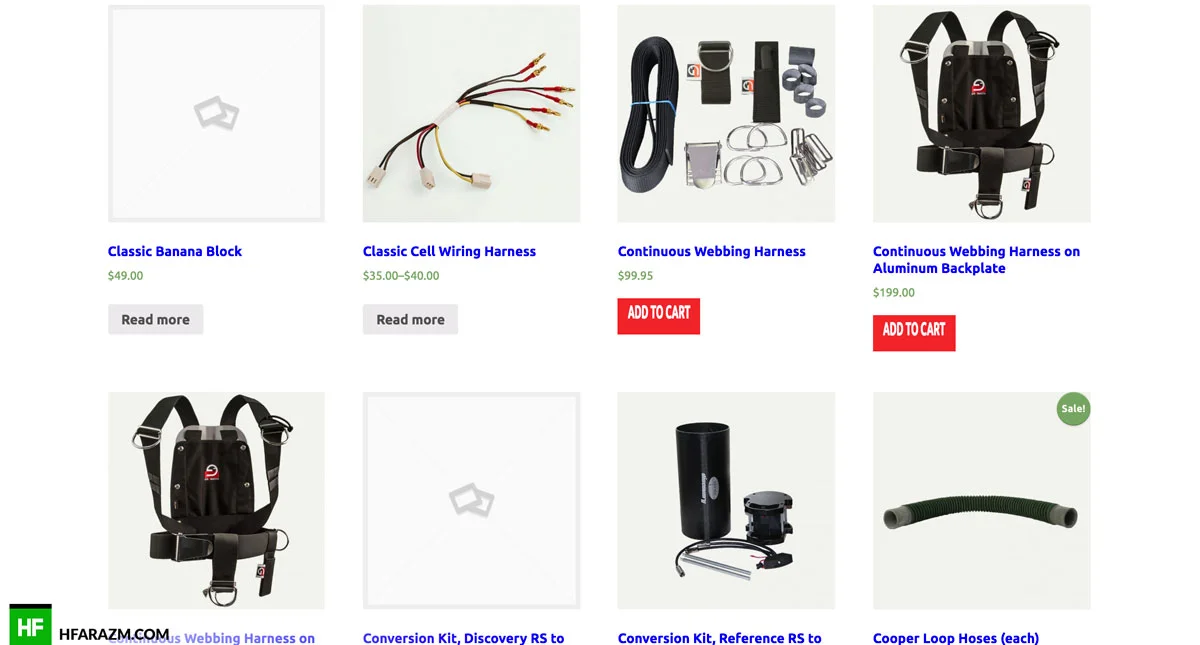Add the $99.95 Continuous Webbing Harness to cart
The height and width of the screenshot is (645, 1200).
[x=658, y=316]
